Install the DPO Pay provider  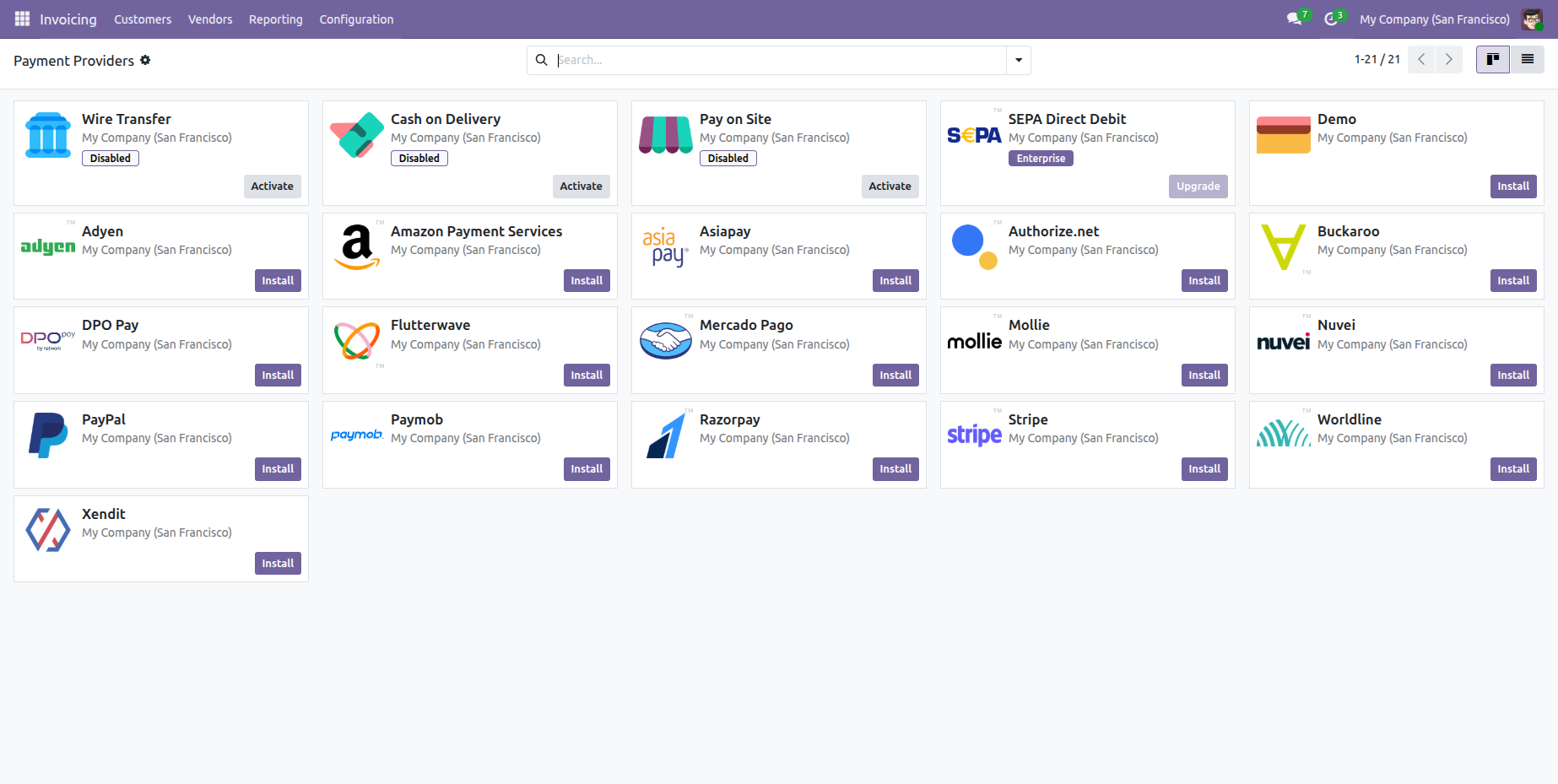pyautogui.click(x=278, y=376)
